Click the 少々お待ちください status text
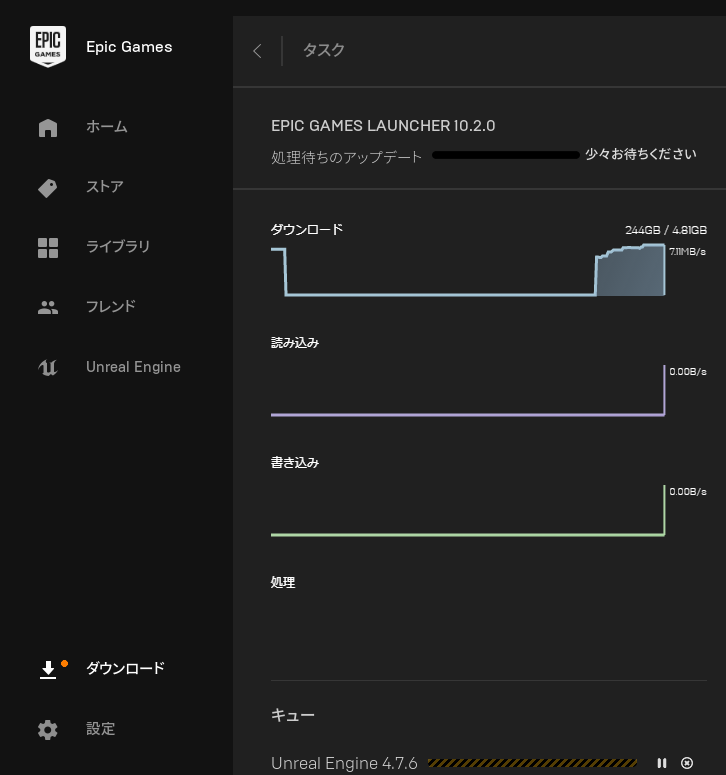This screenshot has width=726, height=775. tap(641, 154)
